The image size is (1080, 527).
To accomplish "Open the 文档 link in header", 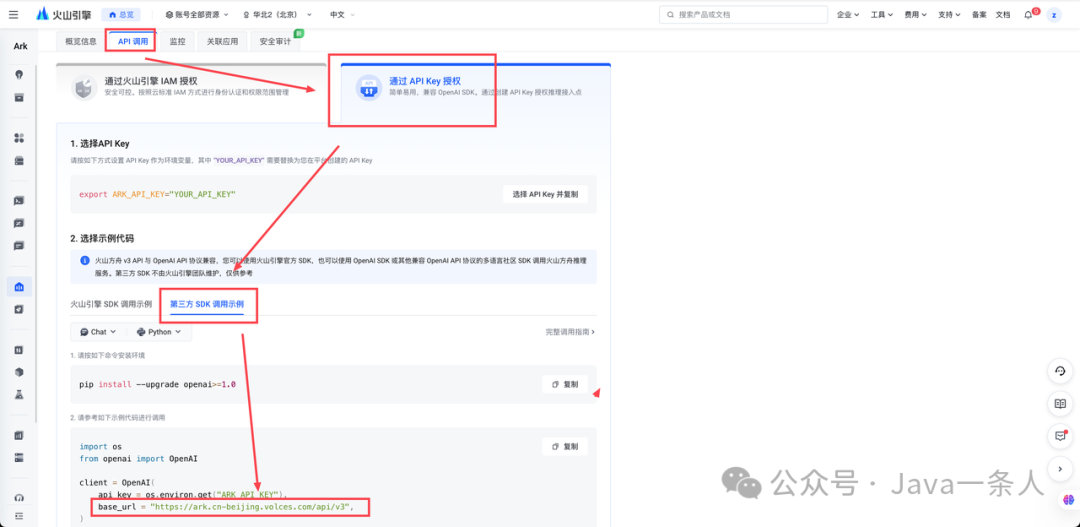I will click(x=1003, y=14).
